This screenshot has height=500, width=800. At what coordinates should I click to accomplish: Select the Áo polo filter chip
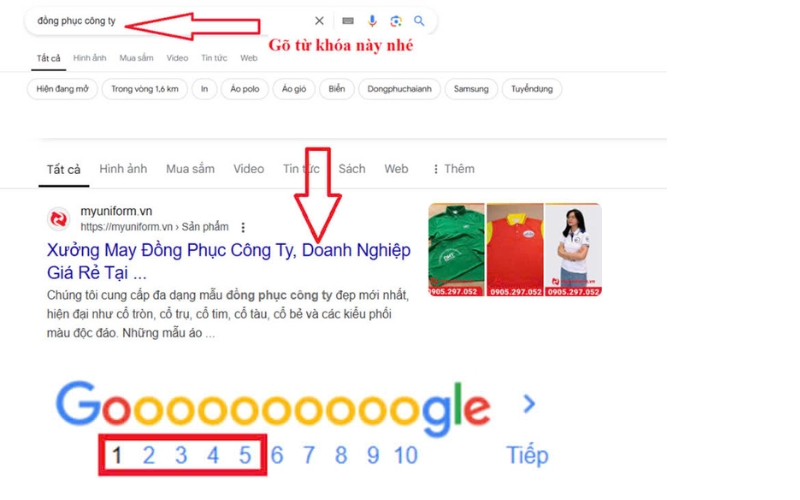pyautogui.click(x=244, y=89)
